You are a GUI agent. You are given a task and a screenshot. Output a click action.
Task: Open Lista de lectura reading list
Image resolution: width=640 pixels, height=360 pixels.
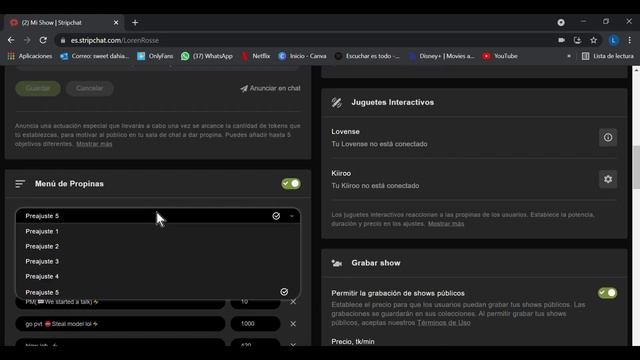[x=608, y=56]
